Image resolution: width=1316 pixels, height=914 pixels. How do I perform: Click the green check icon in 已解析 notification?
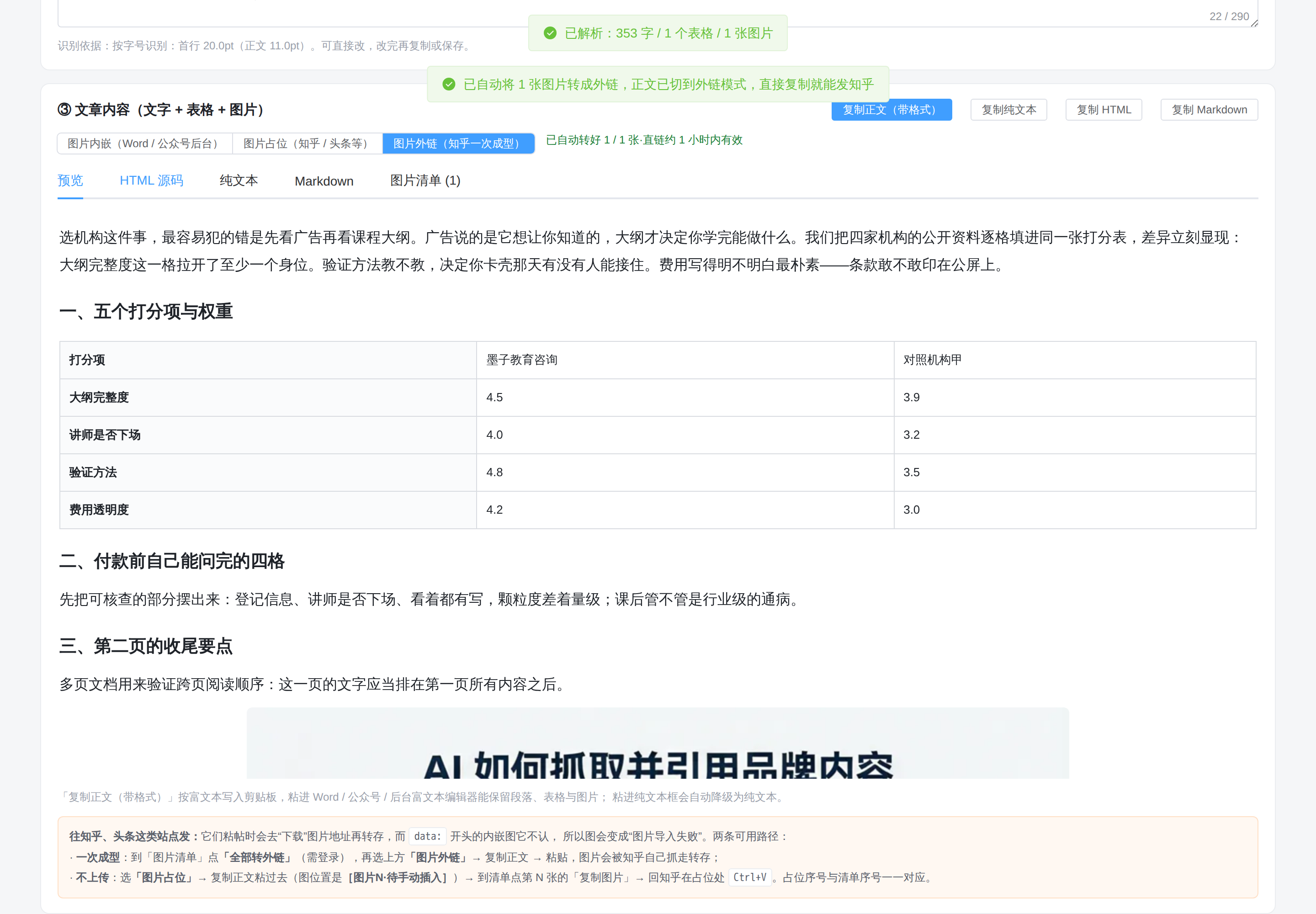click(550, 33)
